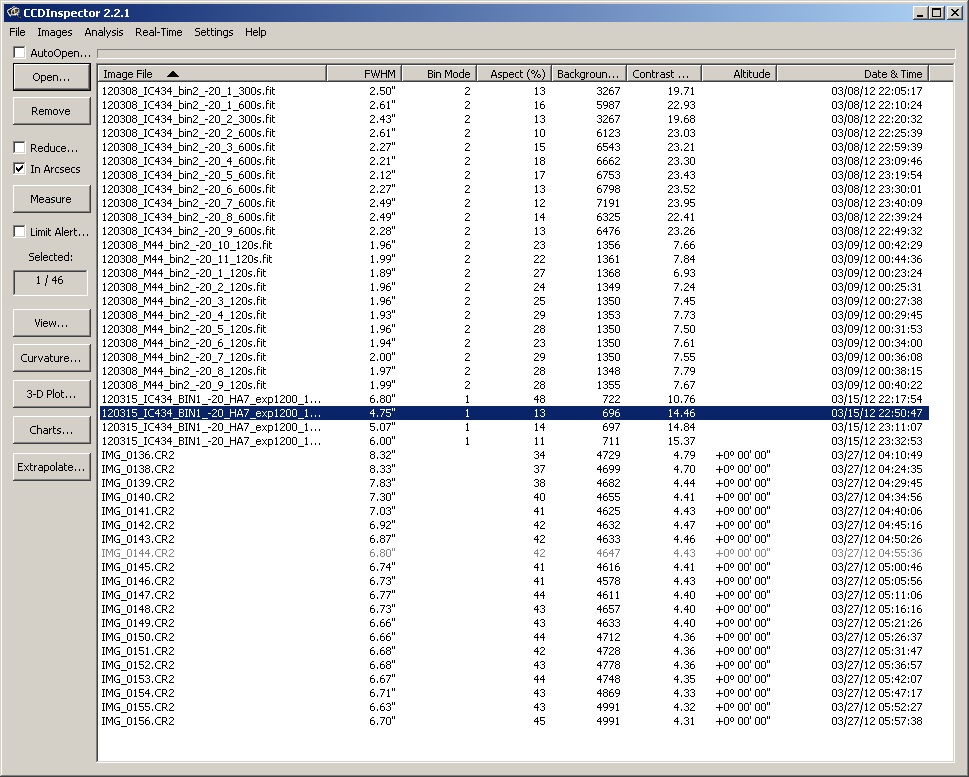Click the Selected 1 / 46 counter field

coord(50,282)
